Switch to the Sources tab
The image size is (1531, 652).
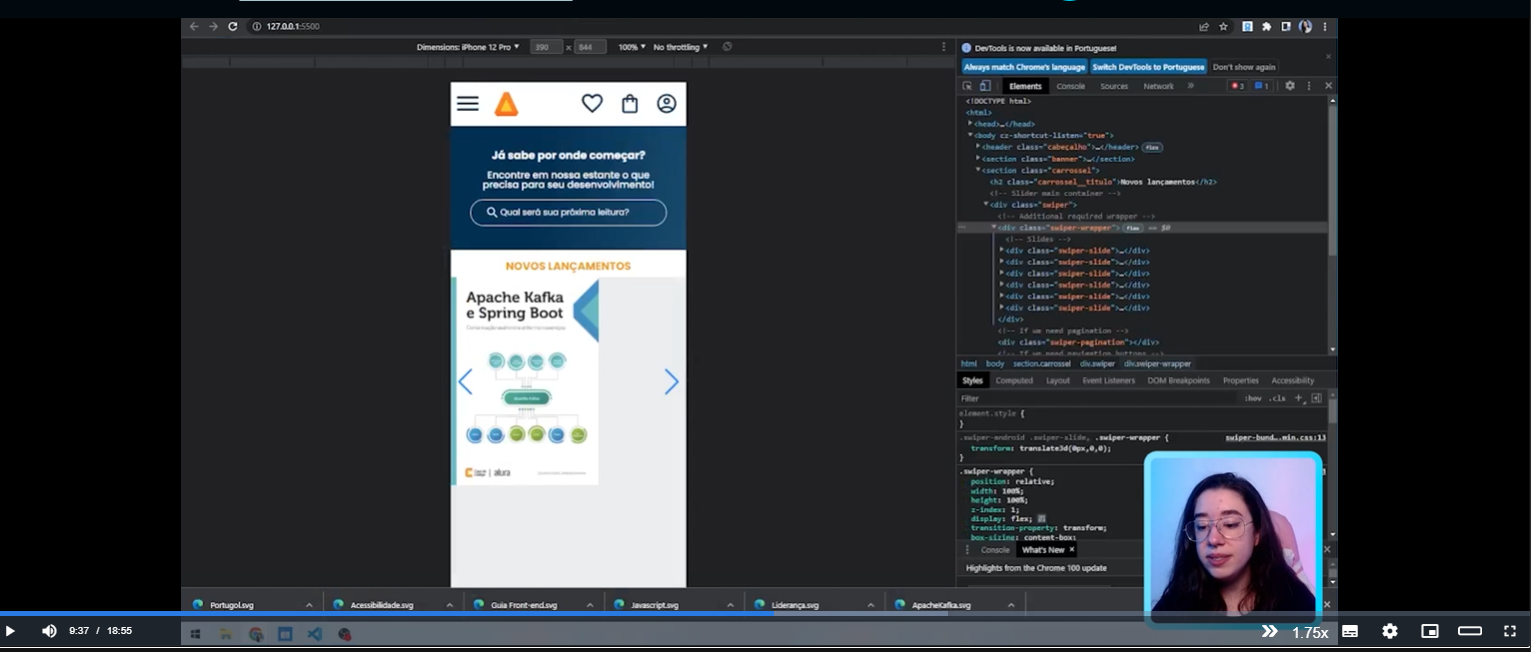(x=1114, y=86)
